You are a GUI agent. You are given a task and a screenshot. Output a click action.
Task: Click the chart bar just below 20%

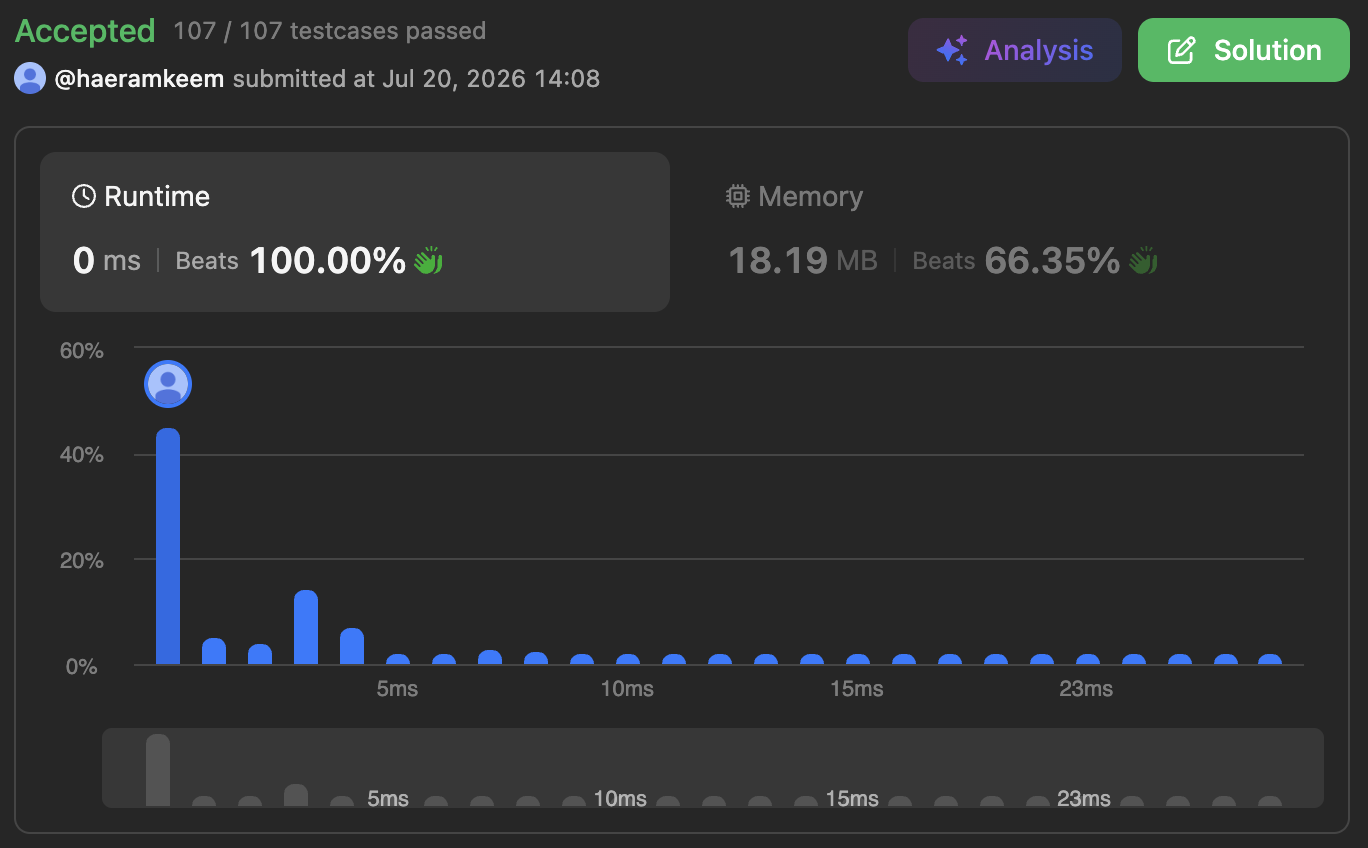[x=306, y=627]
